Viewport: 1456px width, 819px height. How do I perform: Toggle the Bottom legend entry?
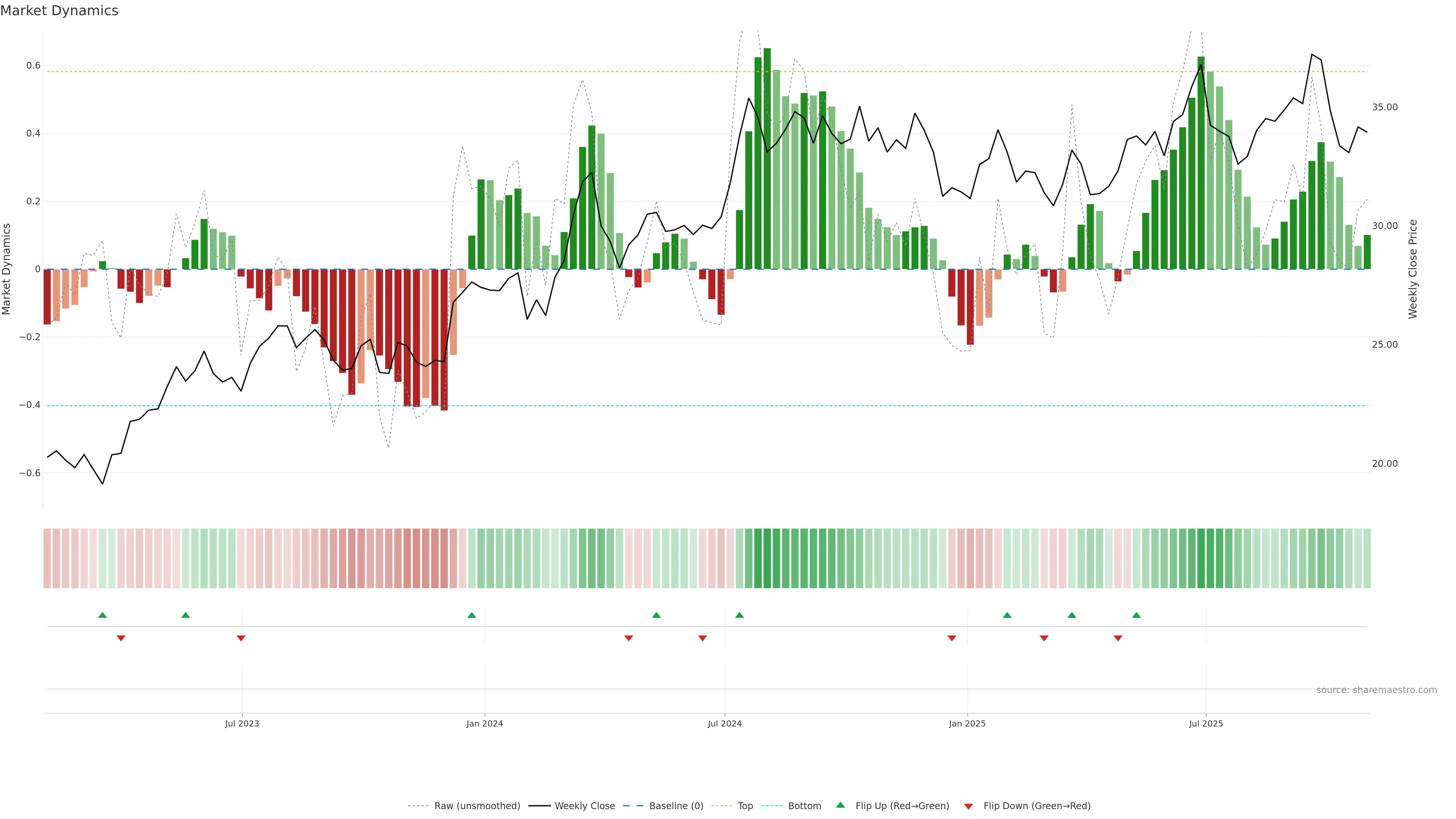[x=804, y=806]
